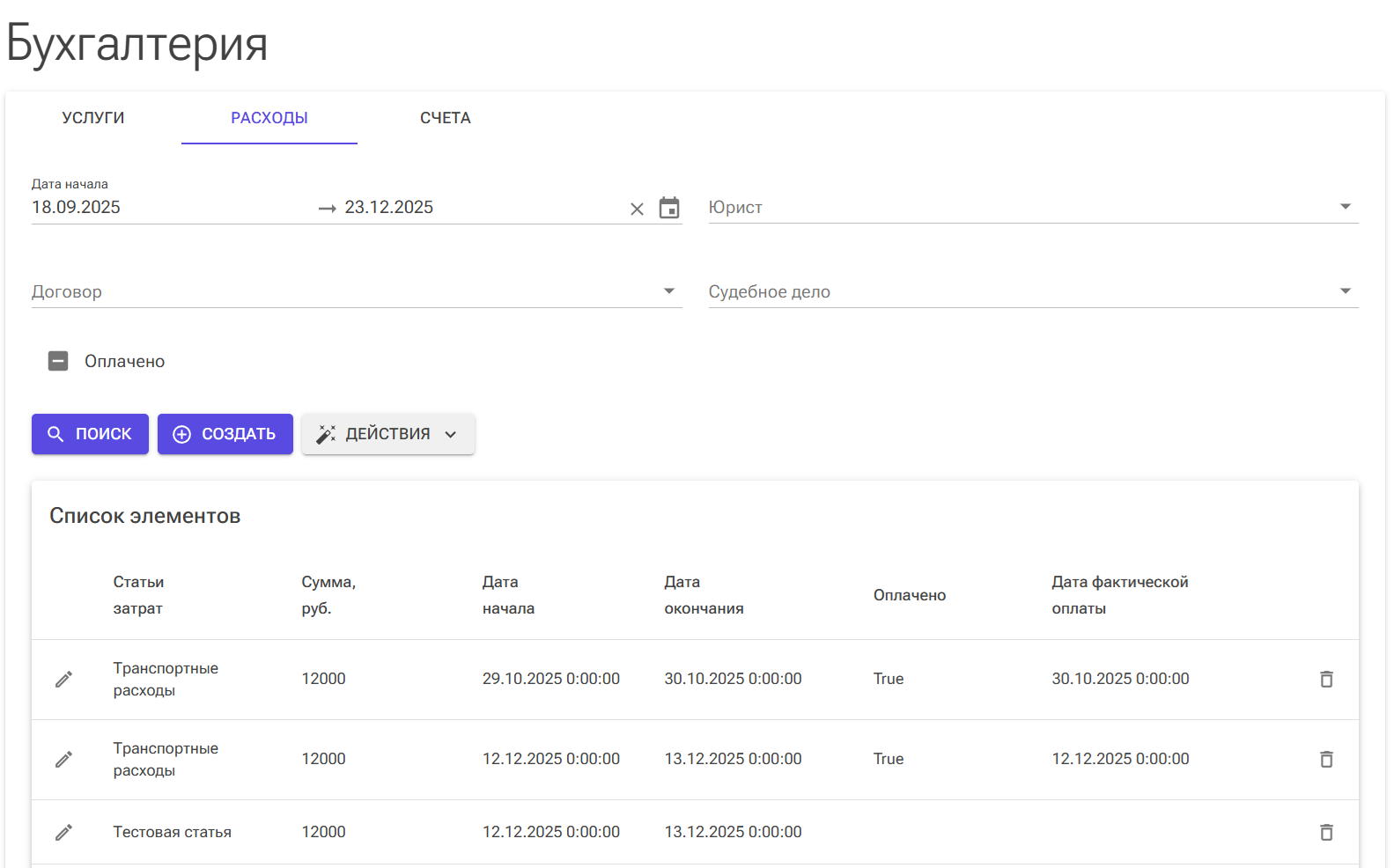Click the Дата окончания column header
This screenshot has height=868, width=1394.
(704, 595)
